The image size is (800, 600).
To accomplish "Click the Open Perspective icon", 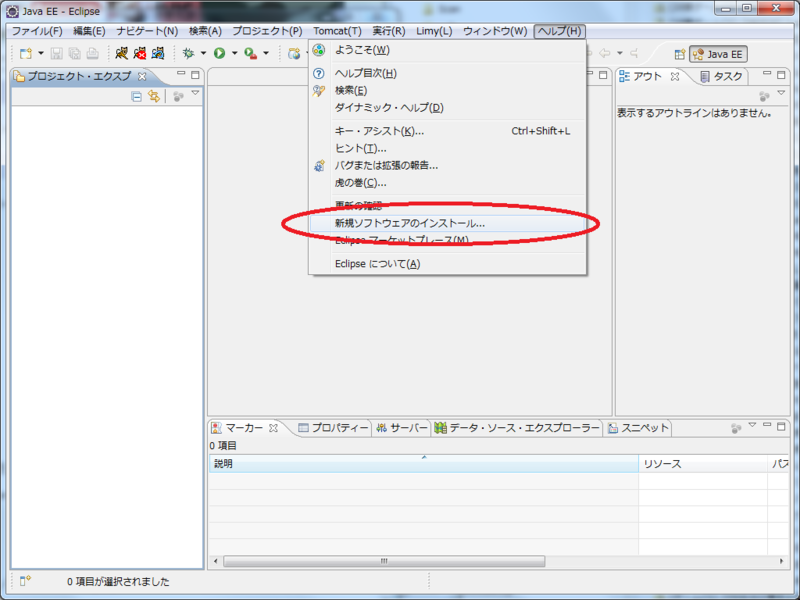I will click(680, 54).
